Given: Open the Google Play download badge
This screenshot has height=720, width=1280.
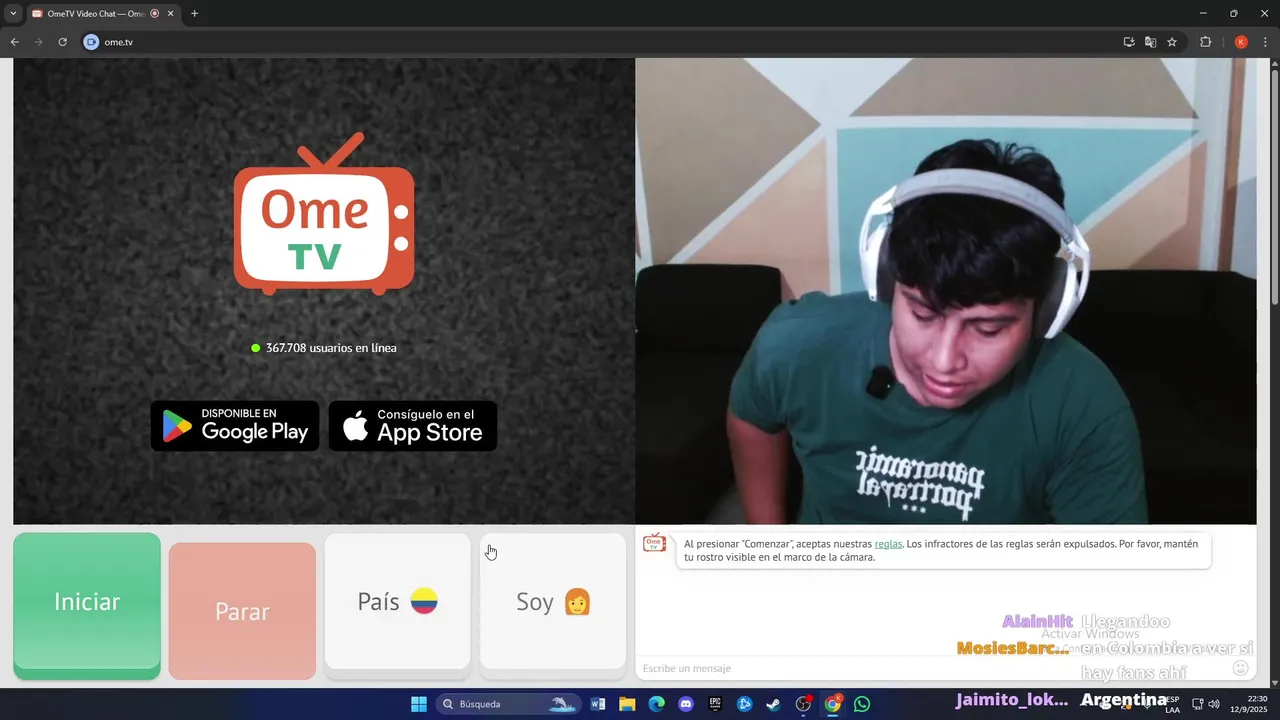Looking at the screenshot, I should [x=235, y=426].
